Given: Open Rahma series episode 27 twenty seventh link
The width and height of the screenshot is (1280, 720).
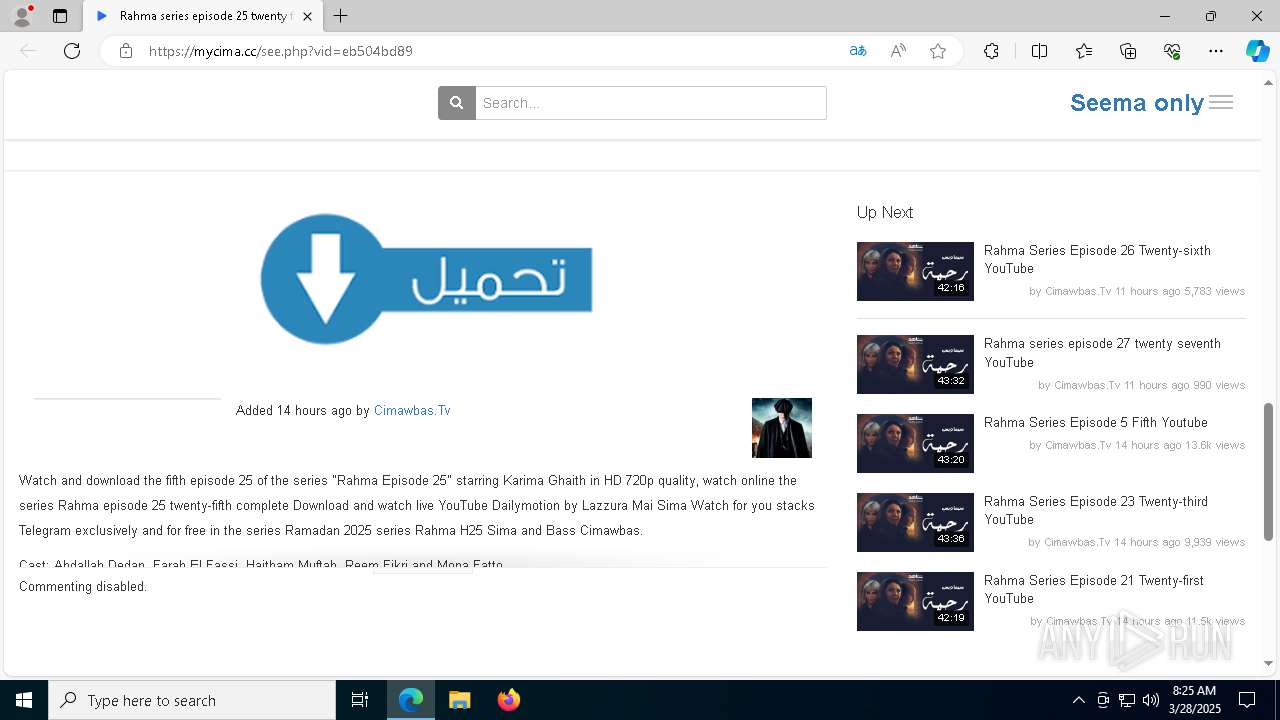Looking at the screenshot, I should [x=1102, y=352].
